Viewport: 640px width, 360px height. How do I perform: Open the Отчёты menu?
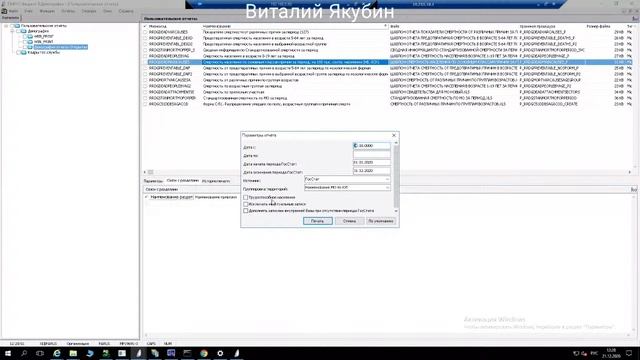[x=68, y=11]
